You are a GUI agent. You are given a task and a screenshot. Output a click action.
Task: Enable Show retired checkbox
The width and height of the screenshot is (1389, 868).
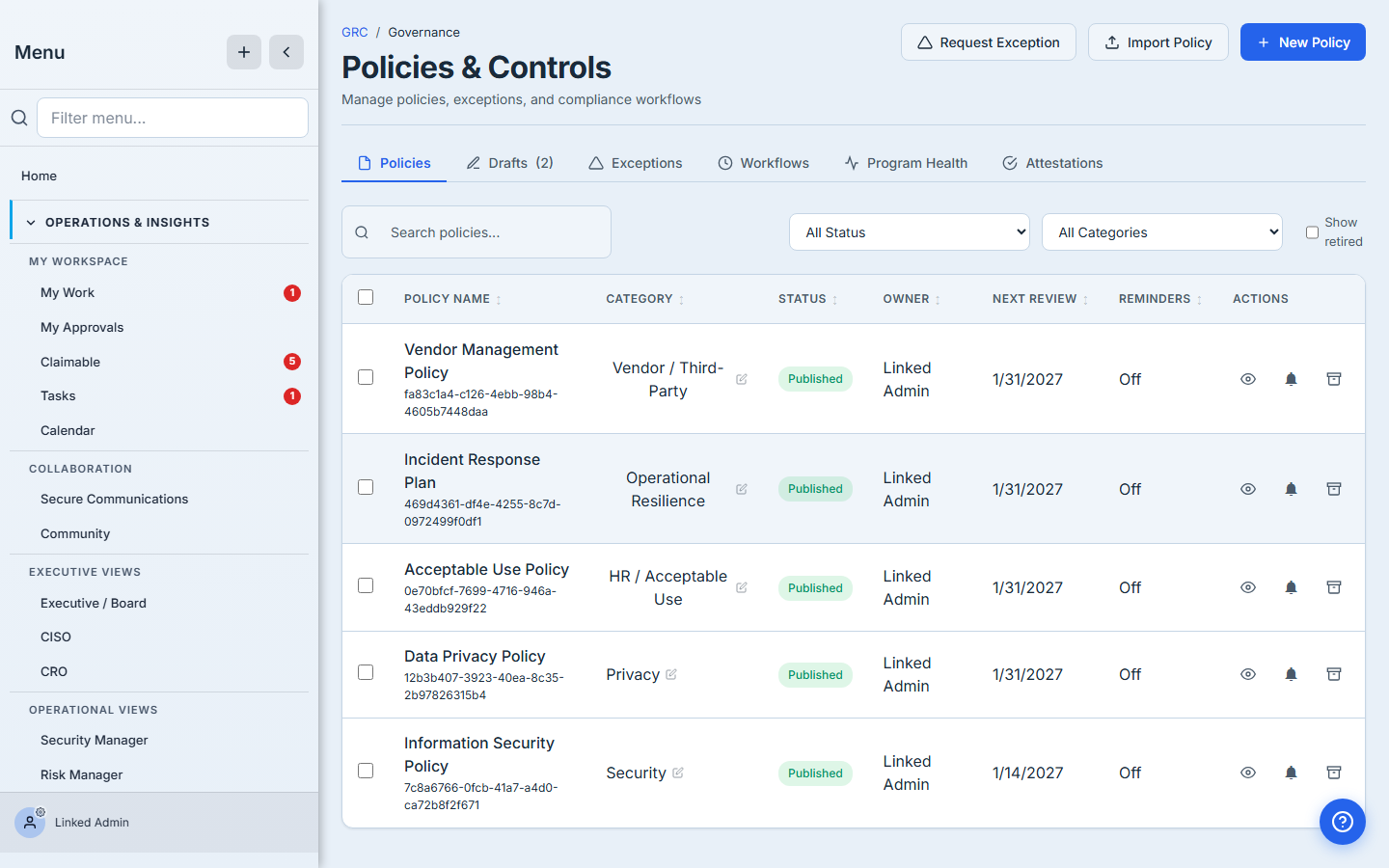point(1312,232)
